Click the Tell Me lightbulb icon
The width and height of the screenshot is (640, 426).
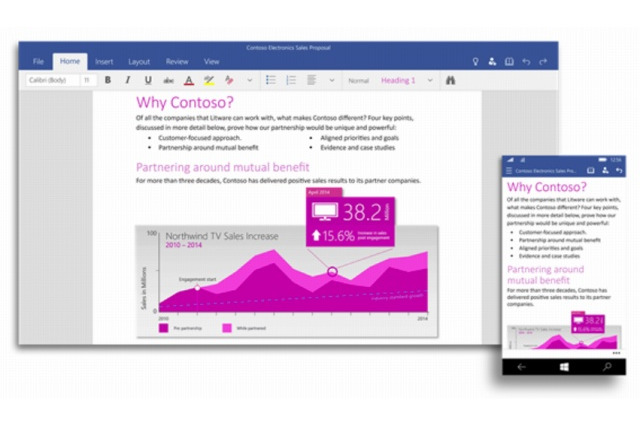[x=476, y=62]
